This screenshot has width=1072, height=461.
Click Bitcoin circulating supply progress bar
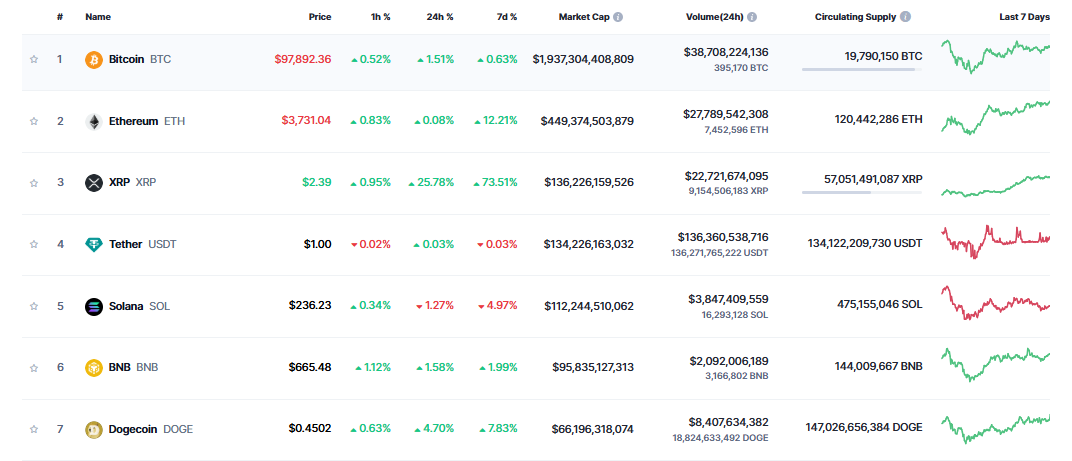point(861,69)
